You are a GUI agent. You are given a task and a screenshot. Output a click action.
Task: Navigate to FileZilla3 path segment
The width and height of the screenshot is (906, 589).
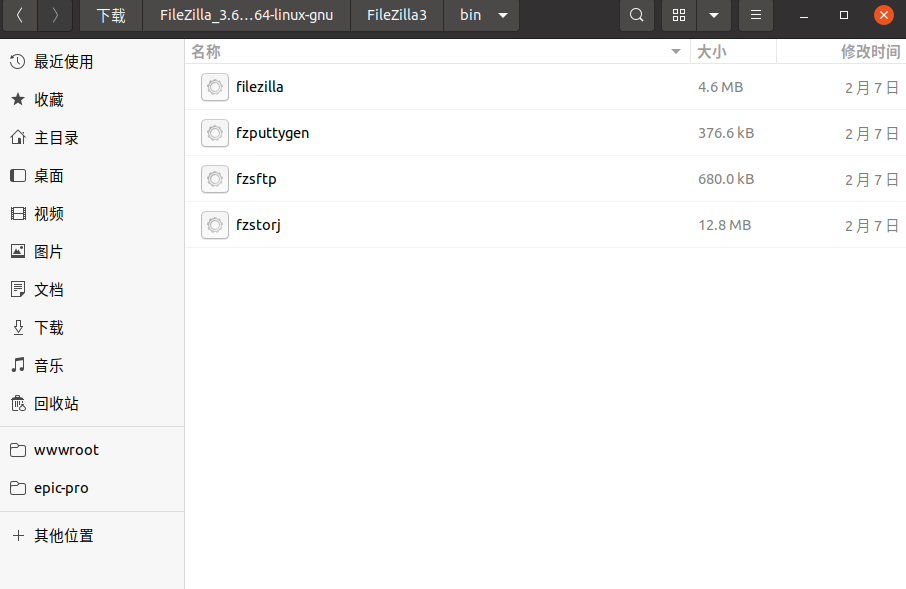pos(397,15)
